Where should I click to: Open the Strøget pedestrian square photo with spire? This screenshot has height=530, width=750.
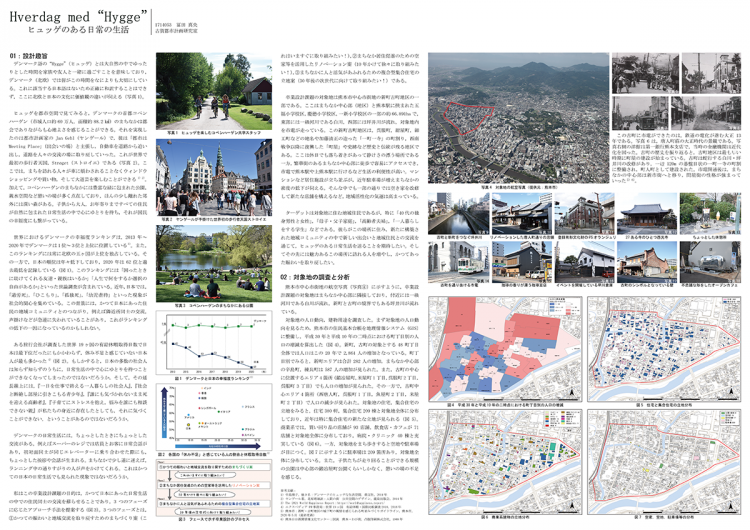pos(214,177)
